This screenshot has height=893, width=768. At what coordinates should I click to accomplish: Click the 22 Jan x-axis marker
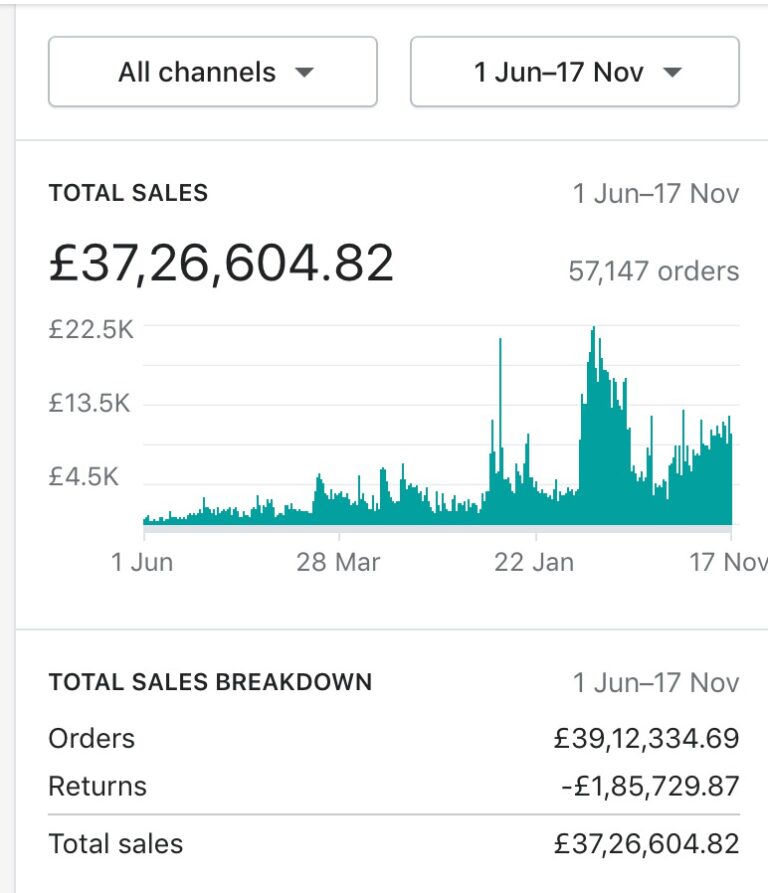pos(534,561)
